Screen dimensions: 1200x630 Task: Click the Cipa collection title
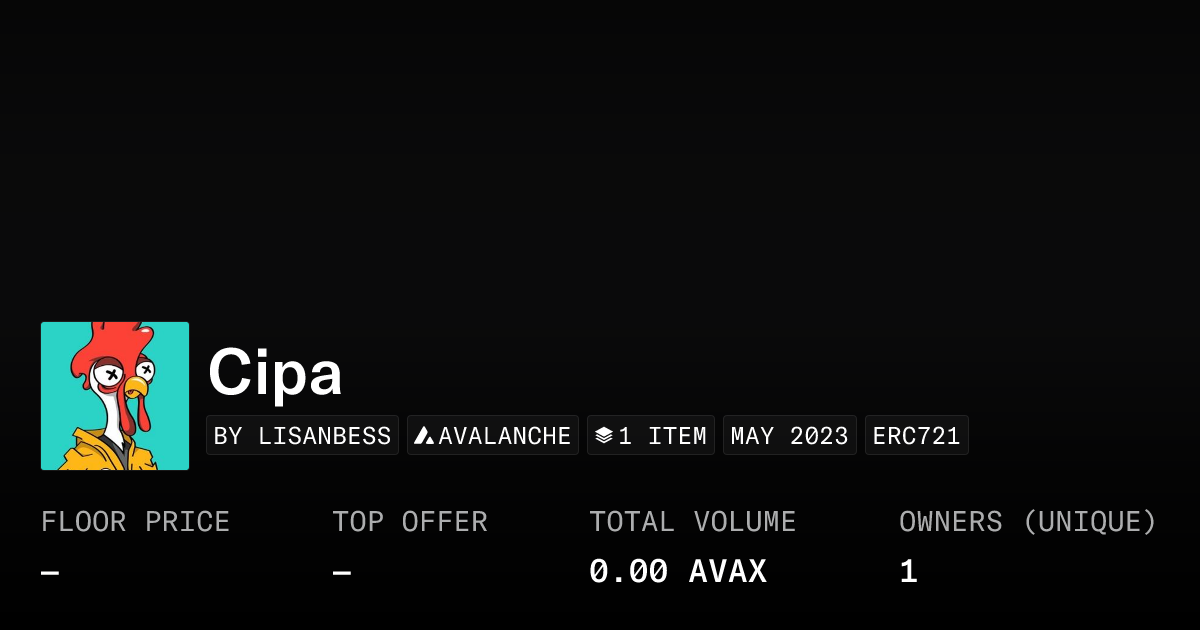(275, 373)
